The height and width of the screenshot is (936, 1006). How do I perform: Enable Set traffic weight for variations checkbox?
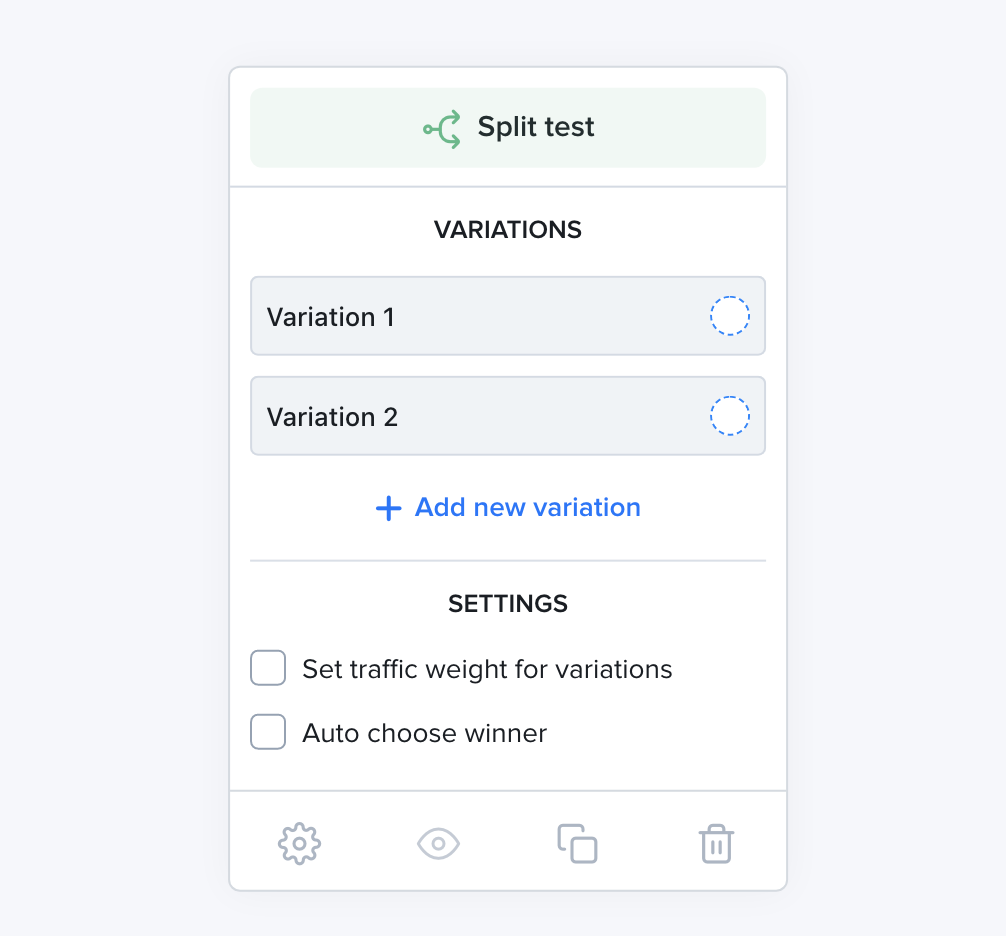268,668
